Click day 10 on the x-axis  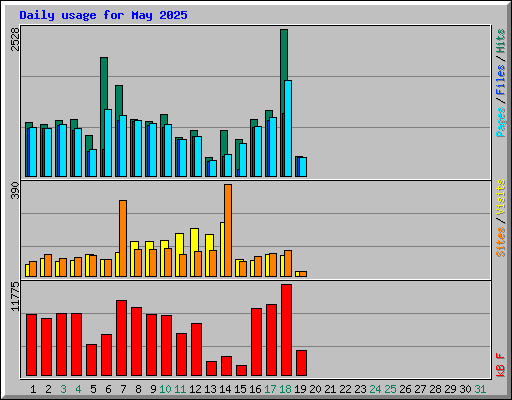click(165, 389)
